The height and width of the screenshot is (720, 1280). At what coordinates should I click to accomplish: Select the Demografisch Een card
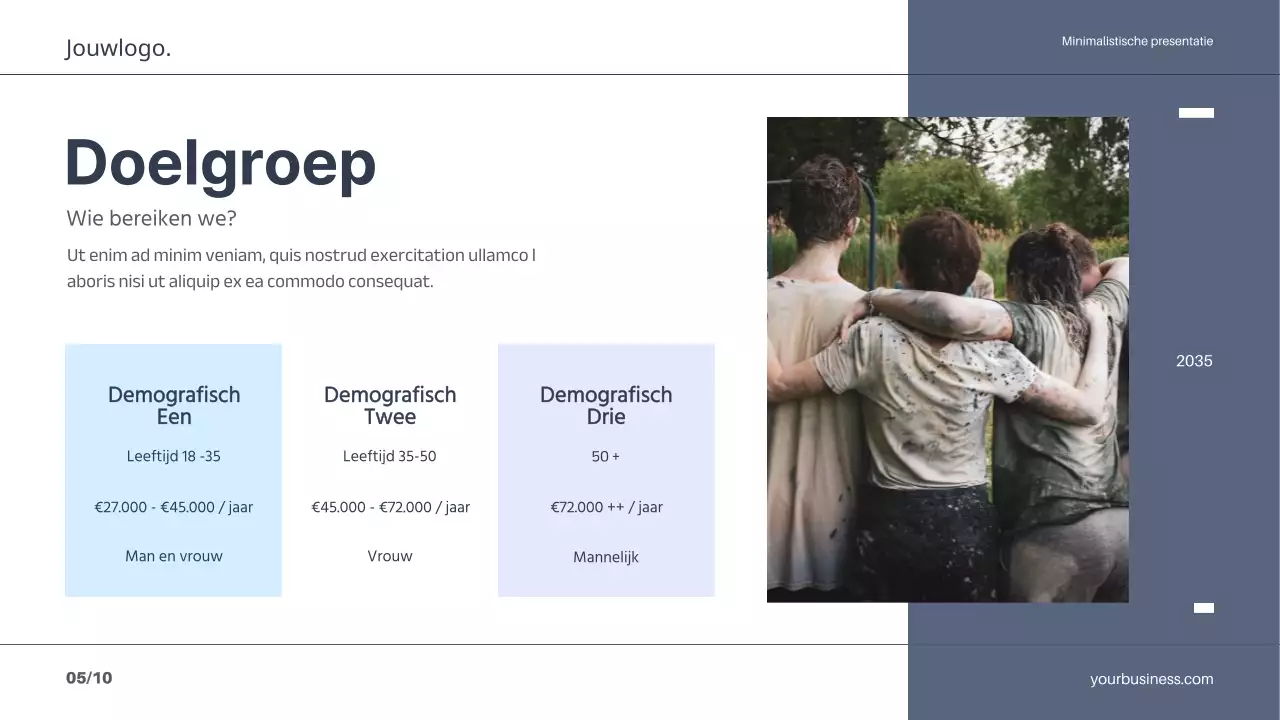[x=173, y=470]
